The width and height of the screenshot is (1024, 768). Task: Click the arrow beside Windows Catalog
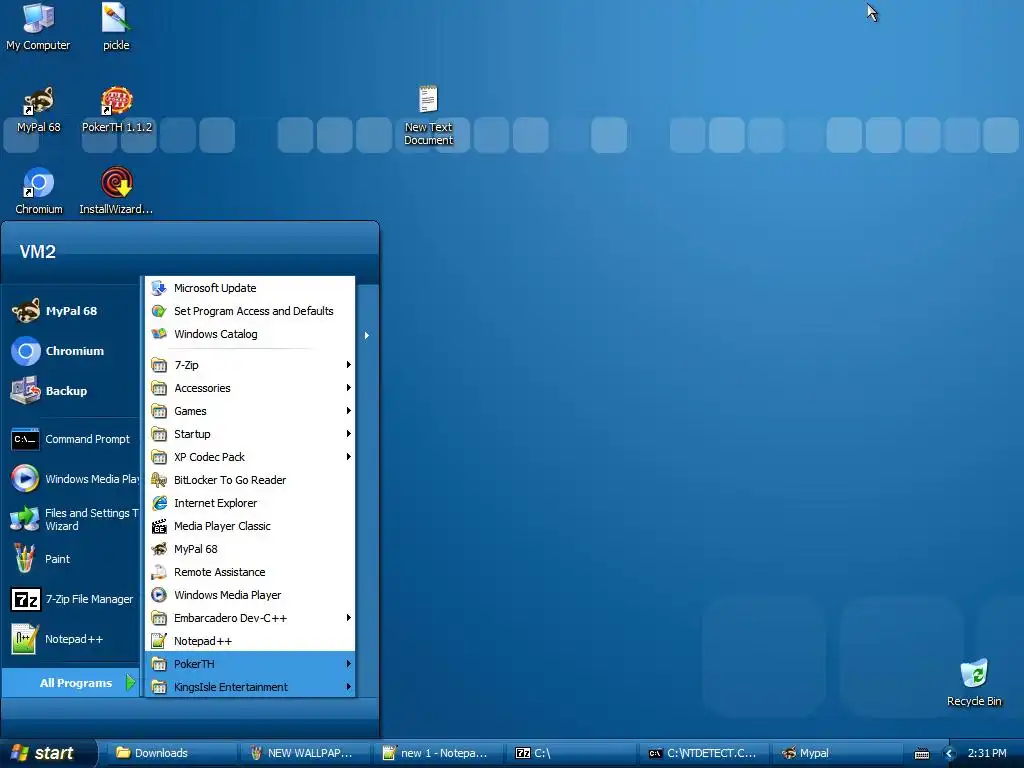(366, 335)
